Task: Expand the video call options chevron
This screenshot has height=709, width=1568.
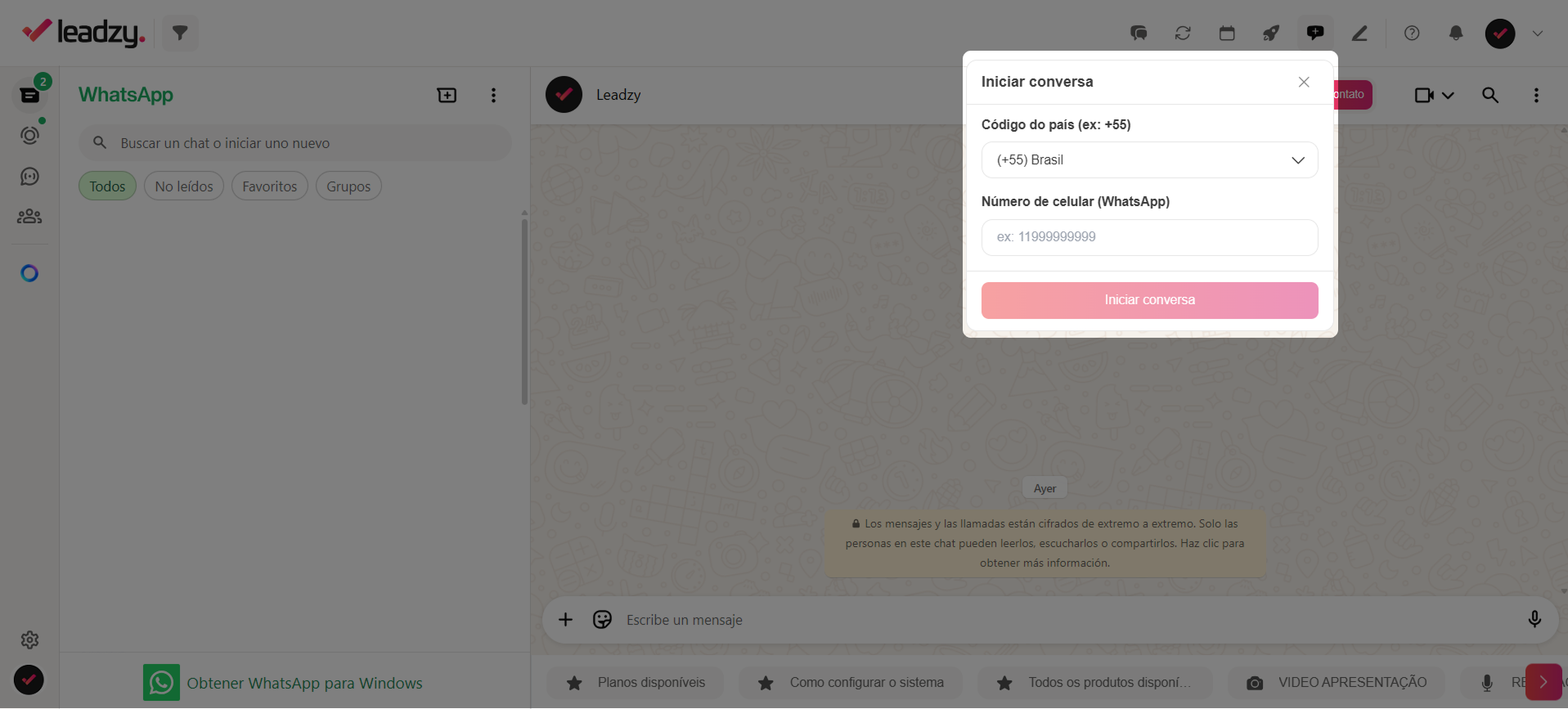Action: point(1448,96)
